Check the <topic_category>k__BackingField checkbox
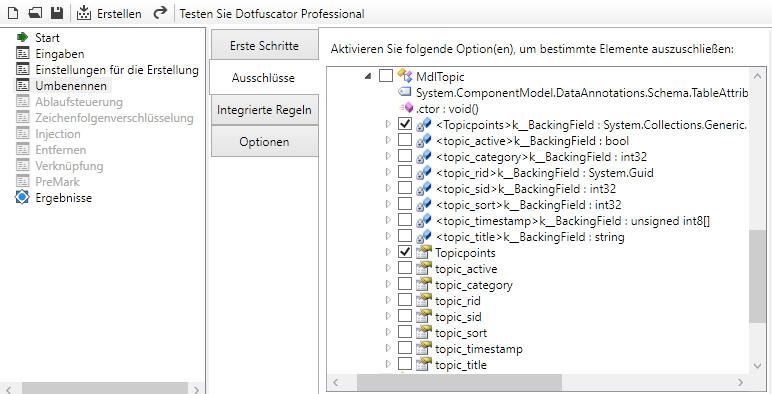Screen dimensions: 772x394 pyautogui.click(x=405, y=156)
